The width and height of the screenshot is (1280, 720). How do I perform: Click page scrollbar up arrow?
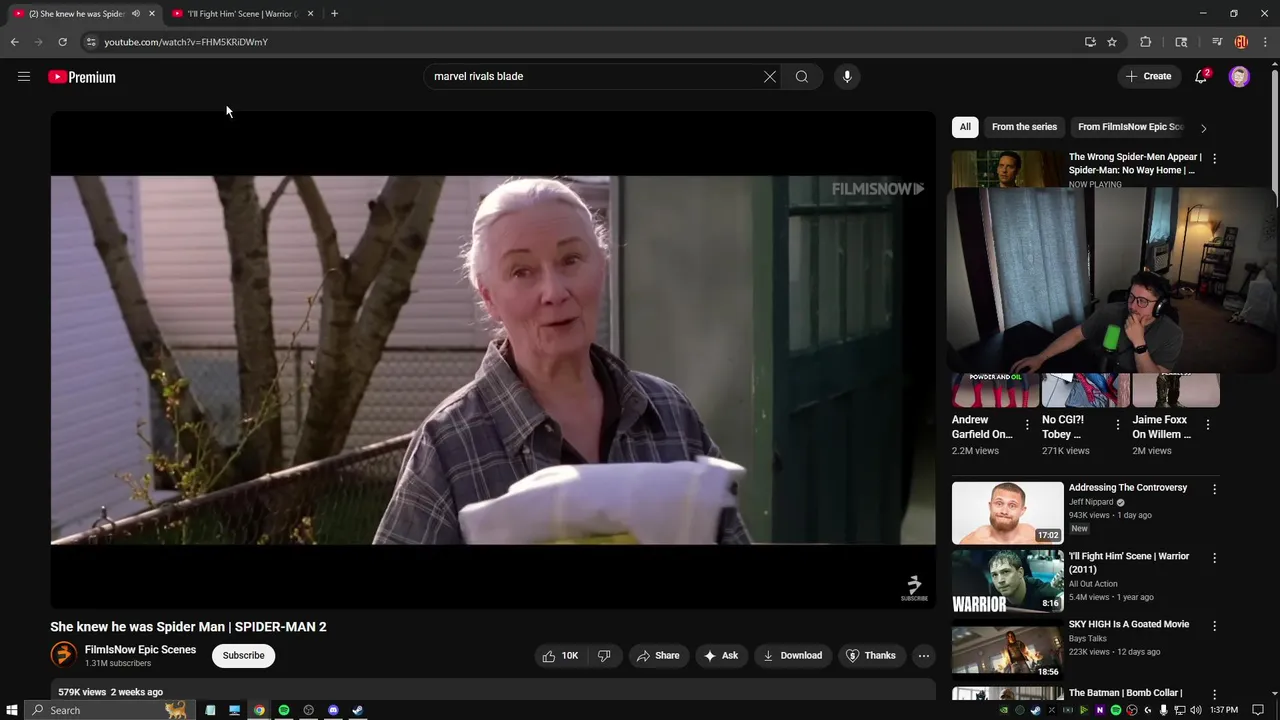click(1274, 65)
